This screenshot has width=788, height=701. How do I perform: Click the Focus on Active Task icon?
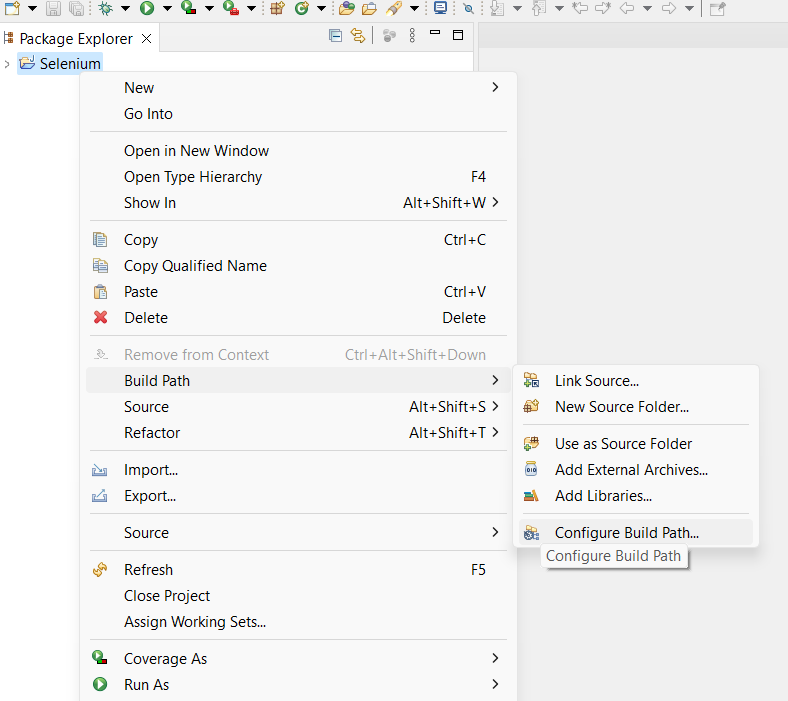coord(389,35)
